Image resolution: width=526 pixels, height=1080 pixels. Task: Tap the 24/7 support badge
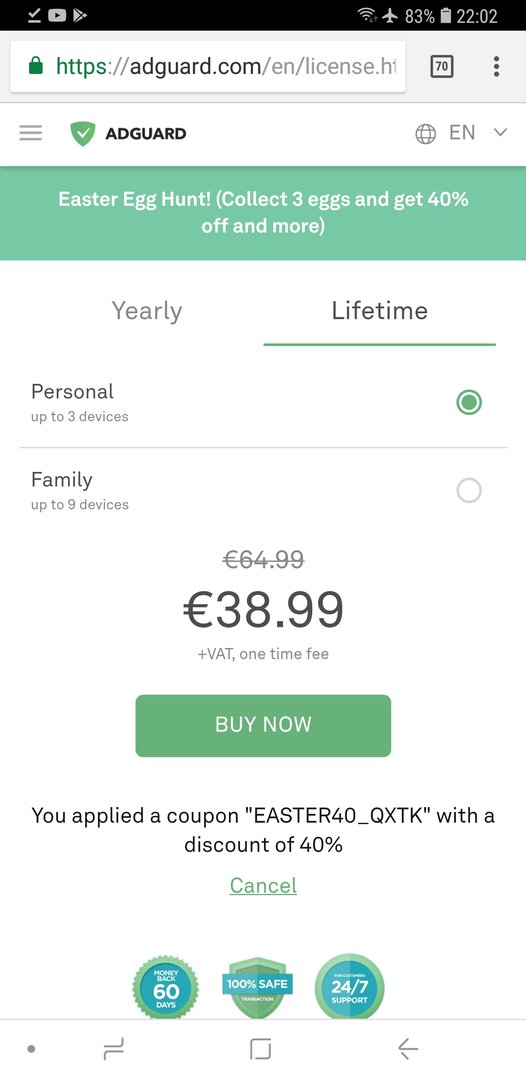coord(350,989)
